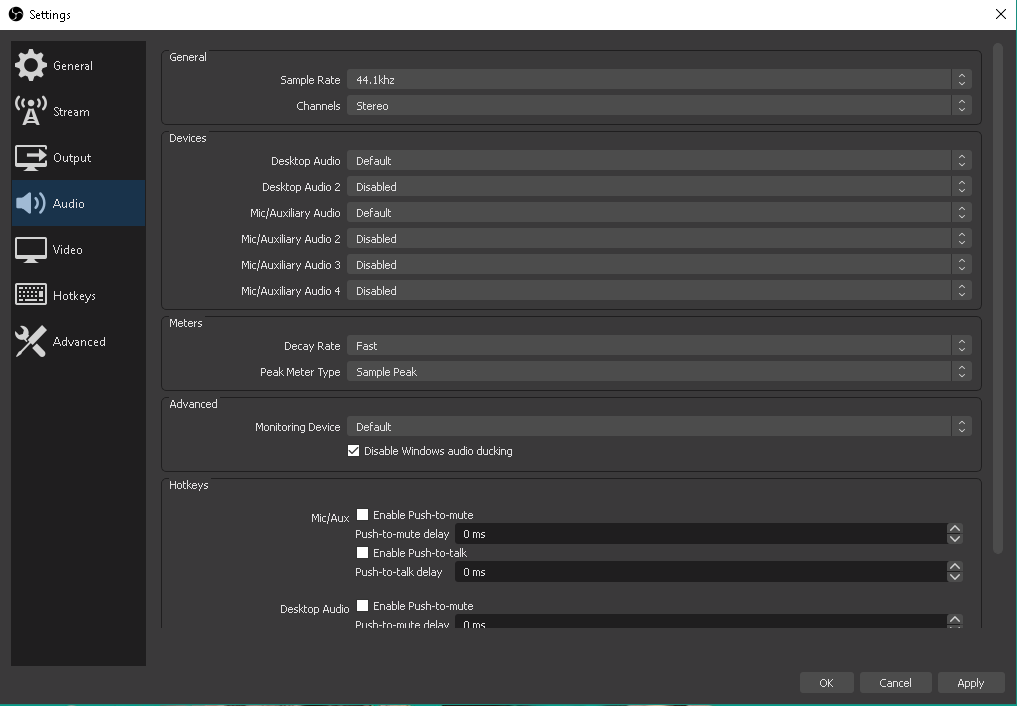This screenshot has height=706, width=1017.
Task: Click the Monitoring Device label
Action: point(298,427)
